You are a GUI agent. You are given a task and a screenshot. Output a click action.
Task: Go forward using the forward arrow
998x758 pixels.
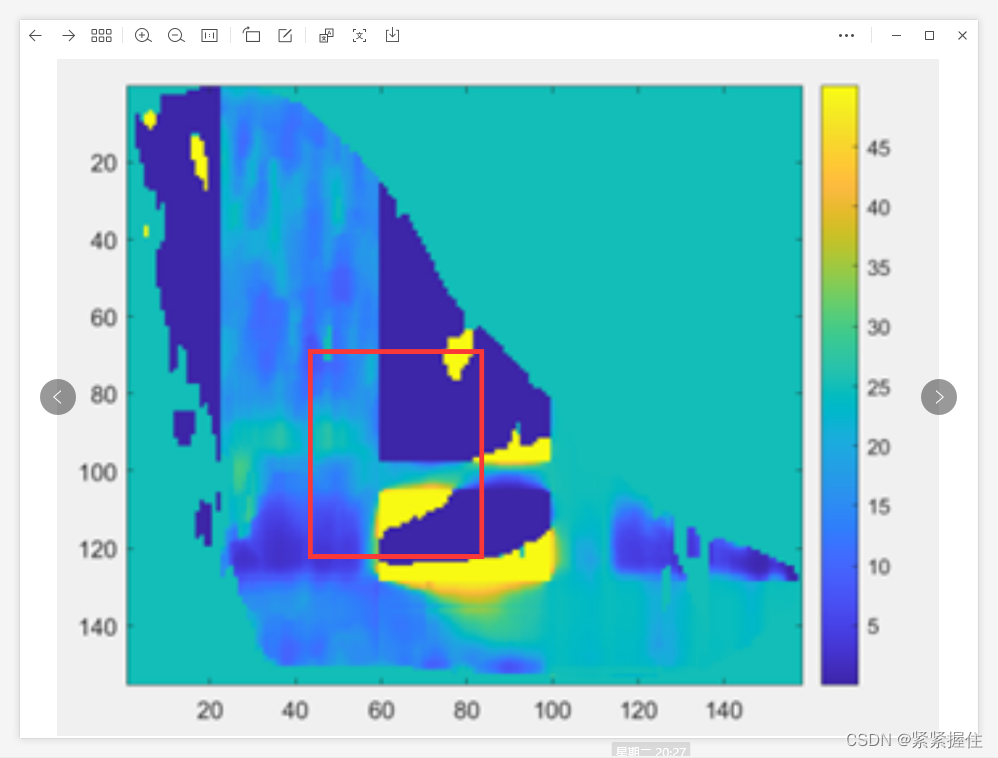(68, 35)
